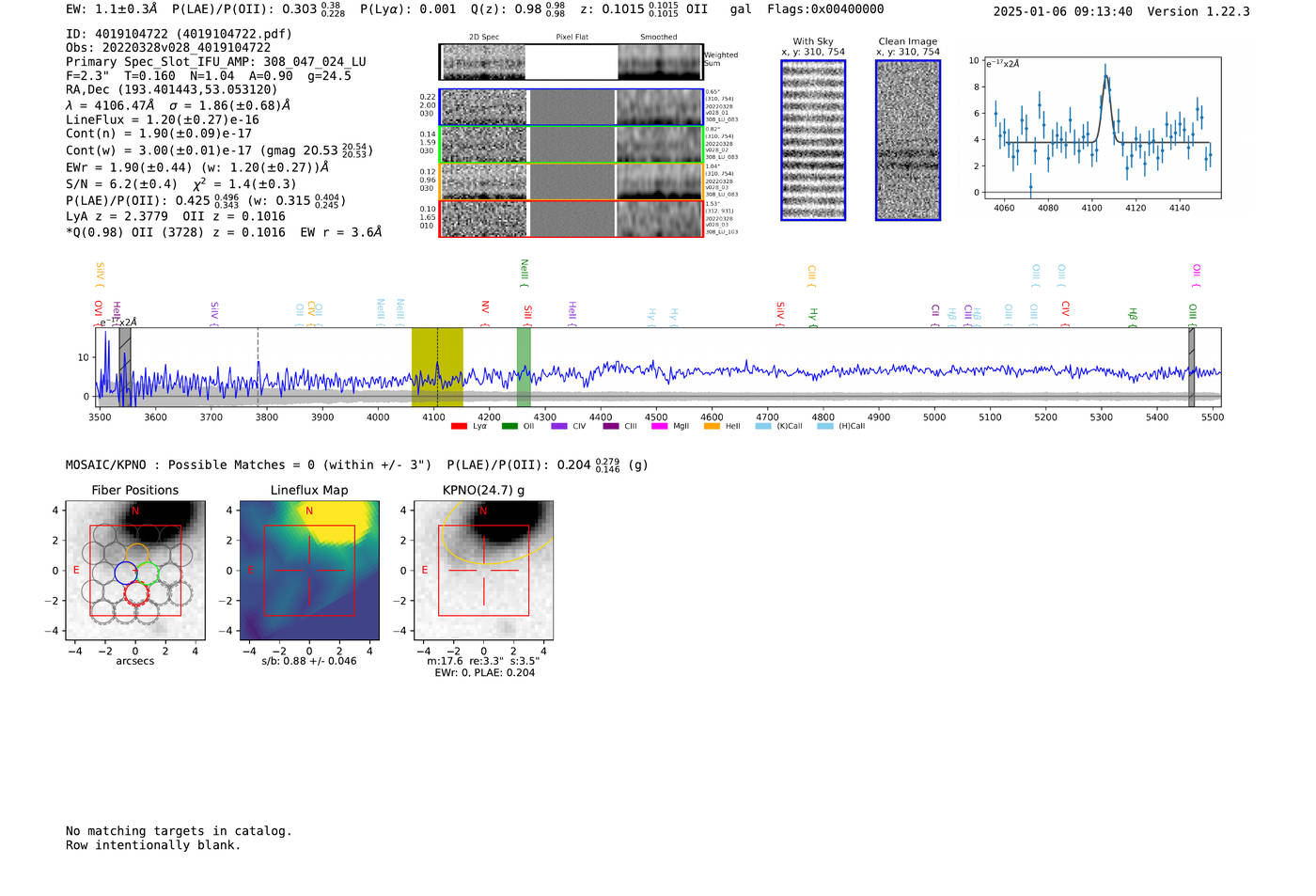Select the orange fiber circle in Fiber Positions
Viewport: 1316px width, 896px height.
(137, 555)
